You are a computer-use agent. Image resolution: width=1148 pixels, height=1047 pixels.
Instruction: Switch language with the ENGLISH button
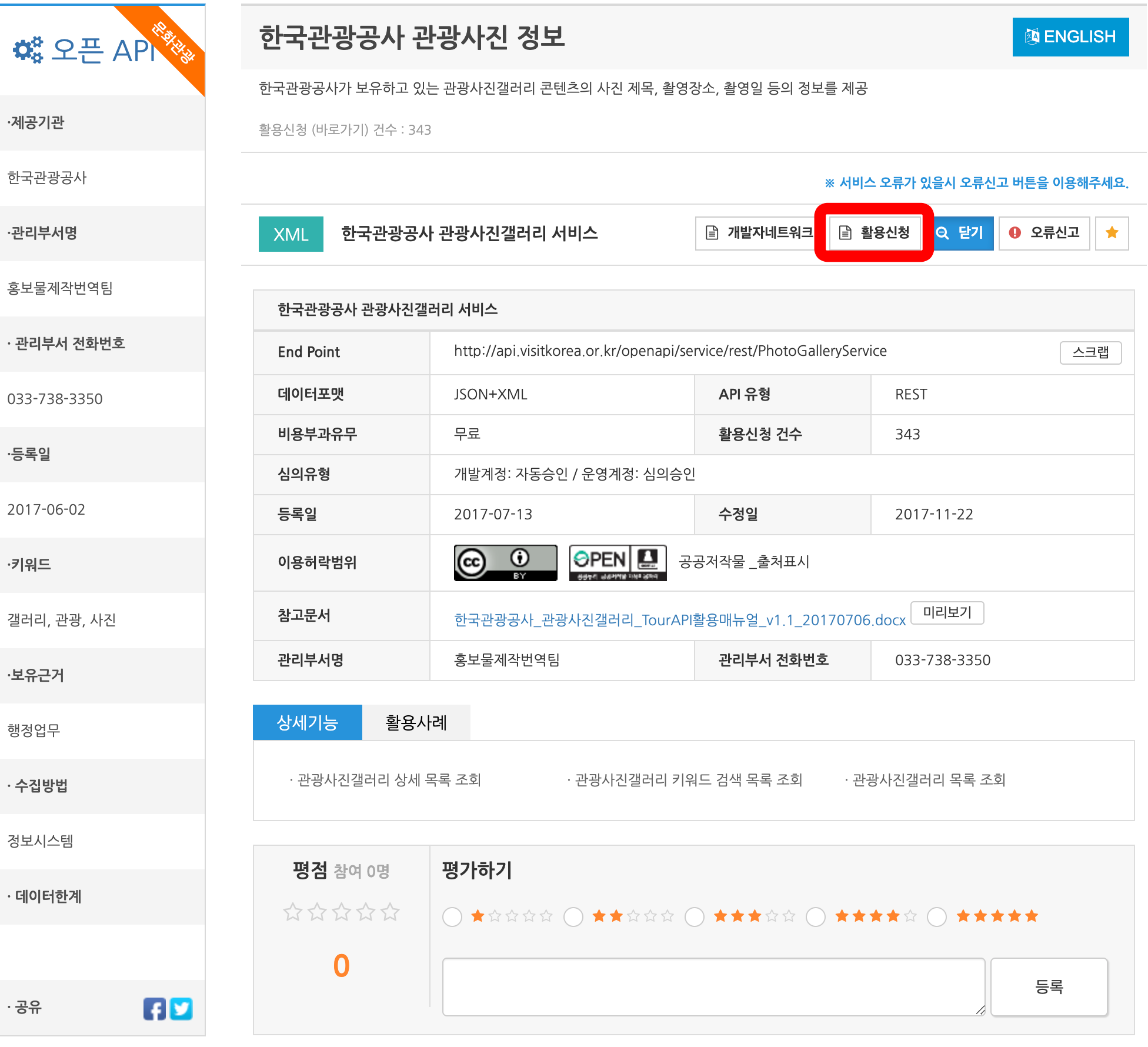click(x=1070, y=37)
